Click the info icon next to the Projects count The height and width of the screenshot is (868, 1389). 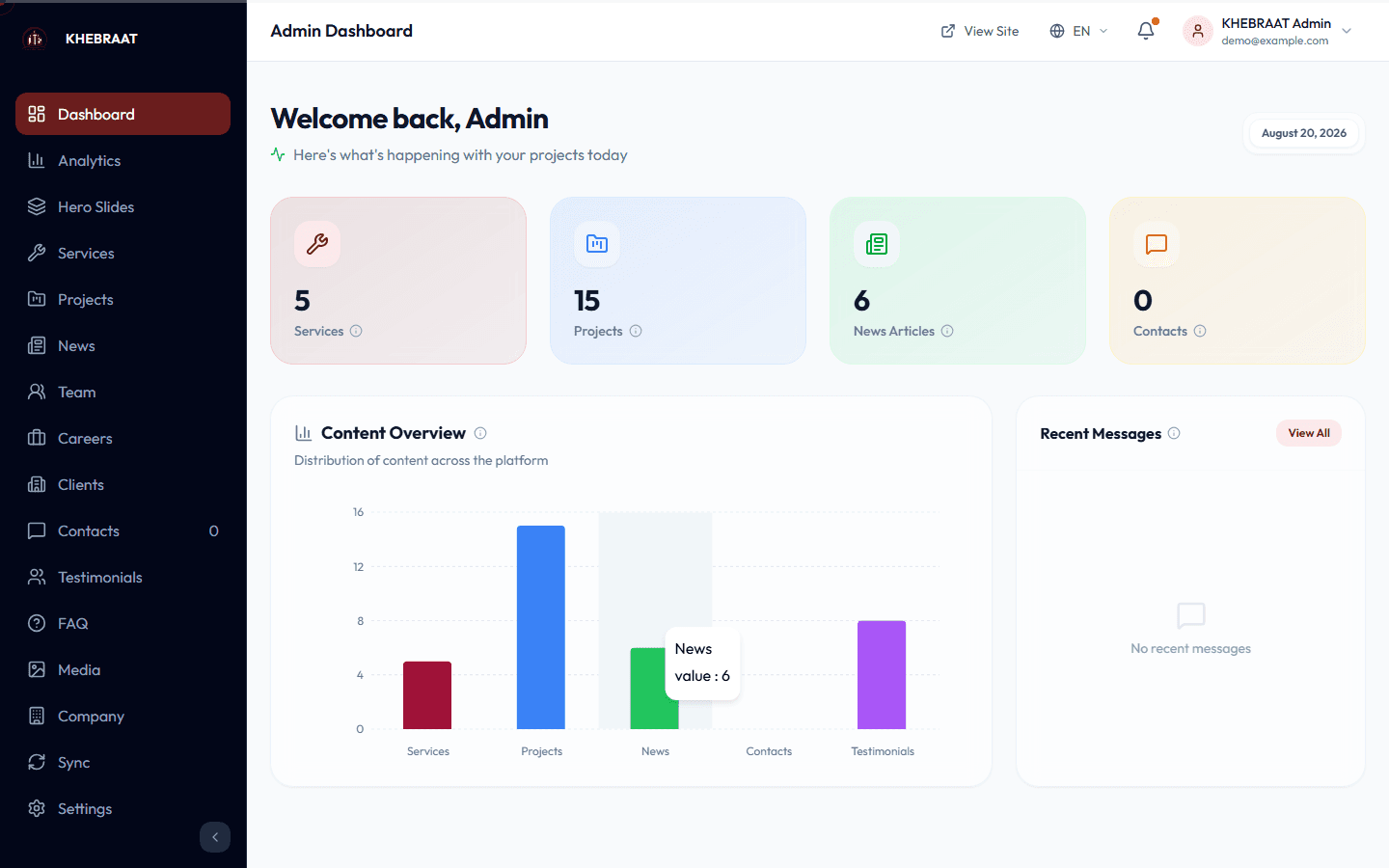pyautogui.click(x=636, y=331)
